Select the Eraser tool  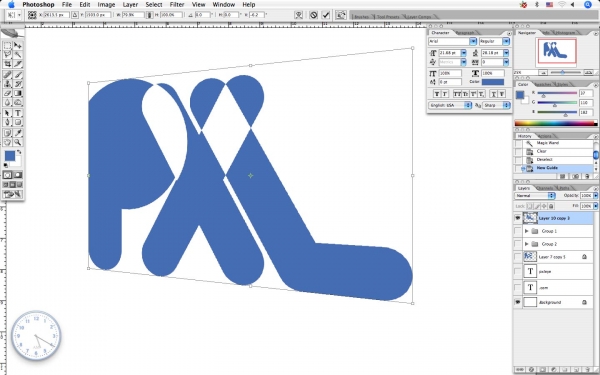pos(7,93)
